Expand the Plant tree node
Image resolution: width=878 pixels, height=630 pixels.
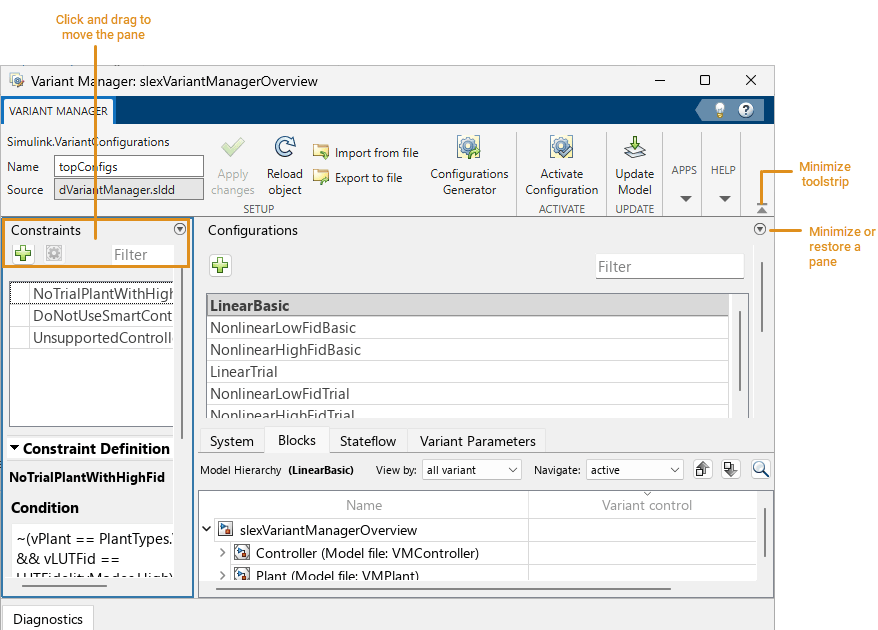222,575
